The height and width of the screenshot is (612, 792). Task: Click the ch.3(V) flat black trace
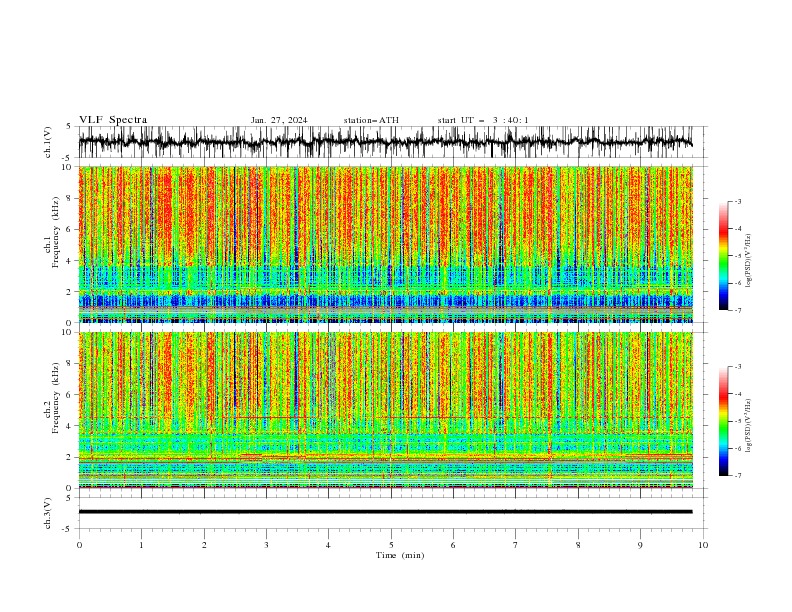tap(385, 512)
